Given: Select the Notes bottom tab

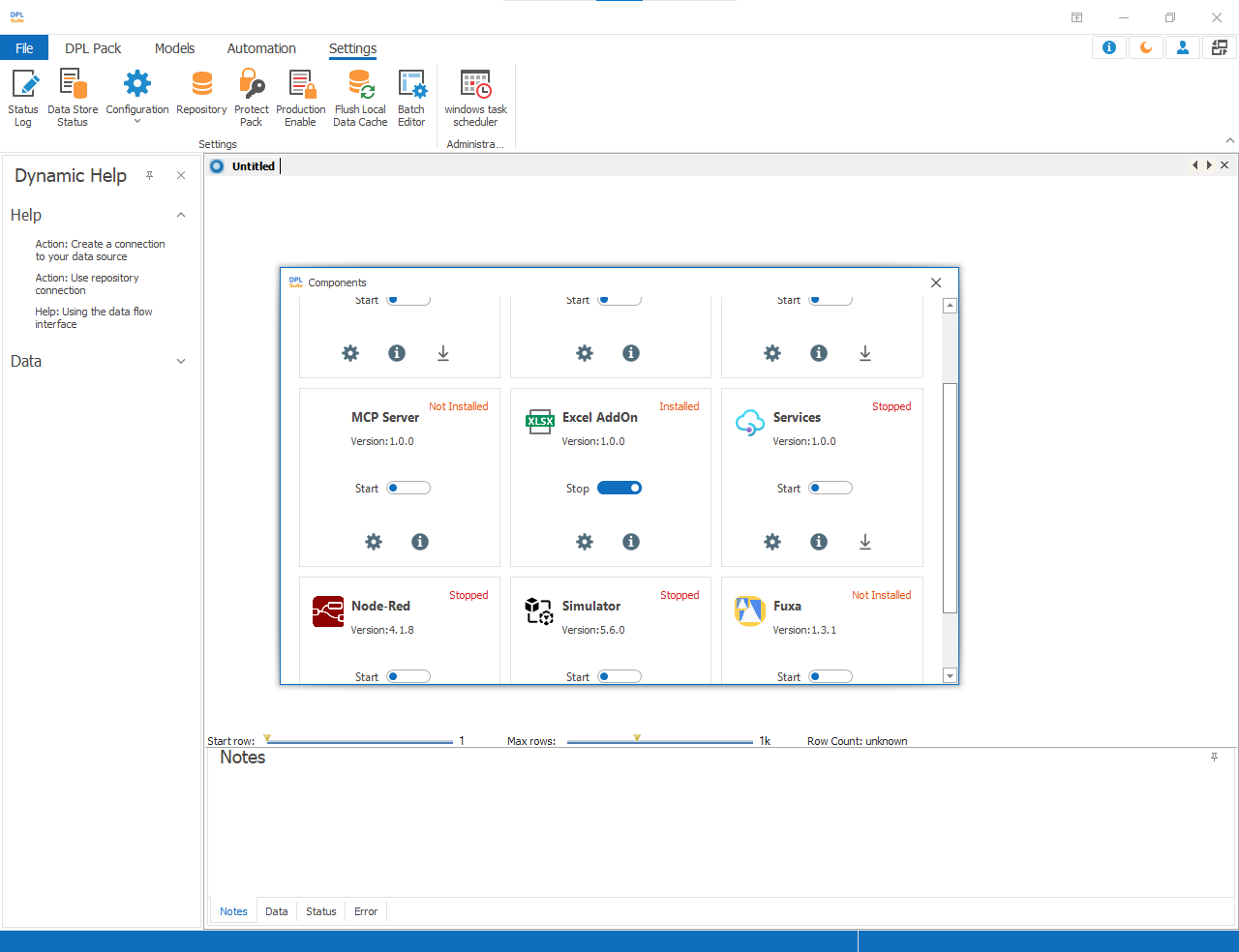Looking at the screenshot, I should 233,911.
